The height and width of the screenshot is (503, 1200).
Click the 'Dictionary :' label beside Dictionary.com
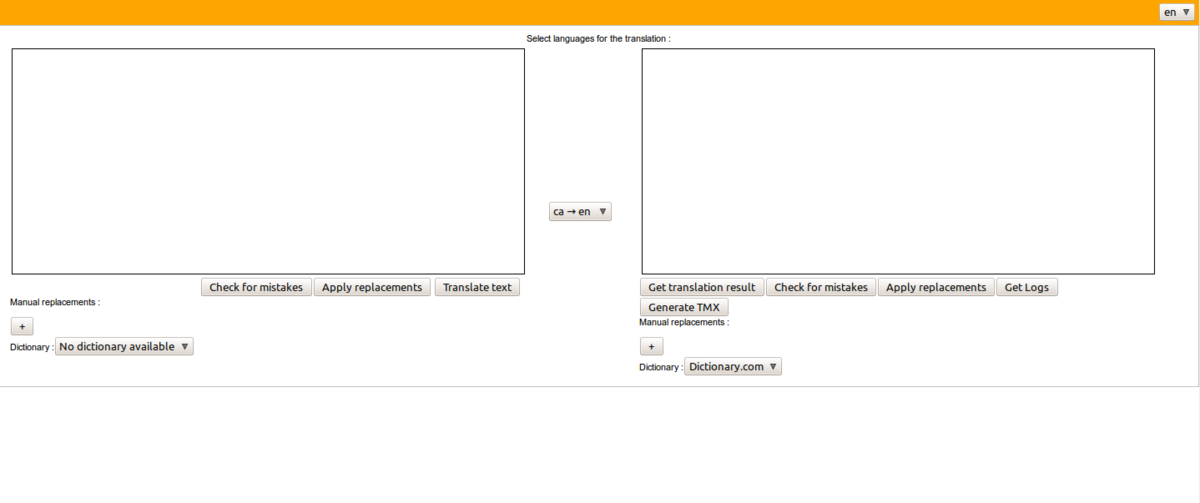(660, 368)
